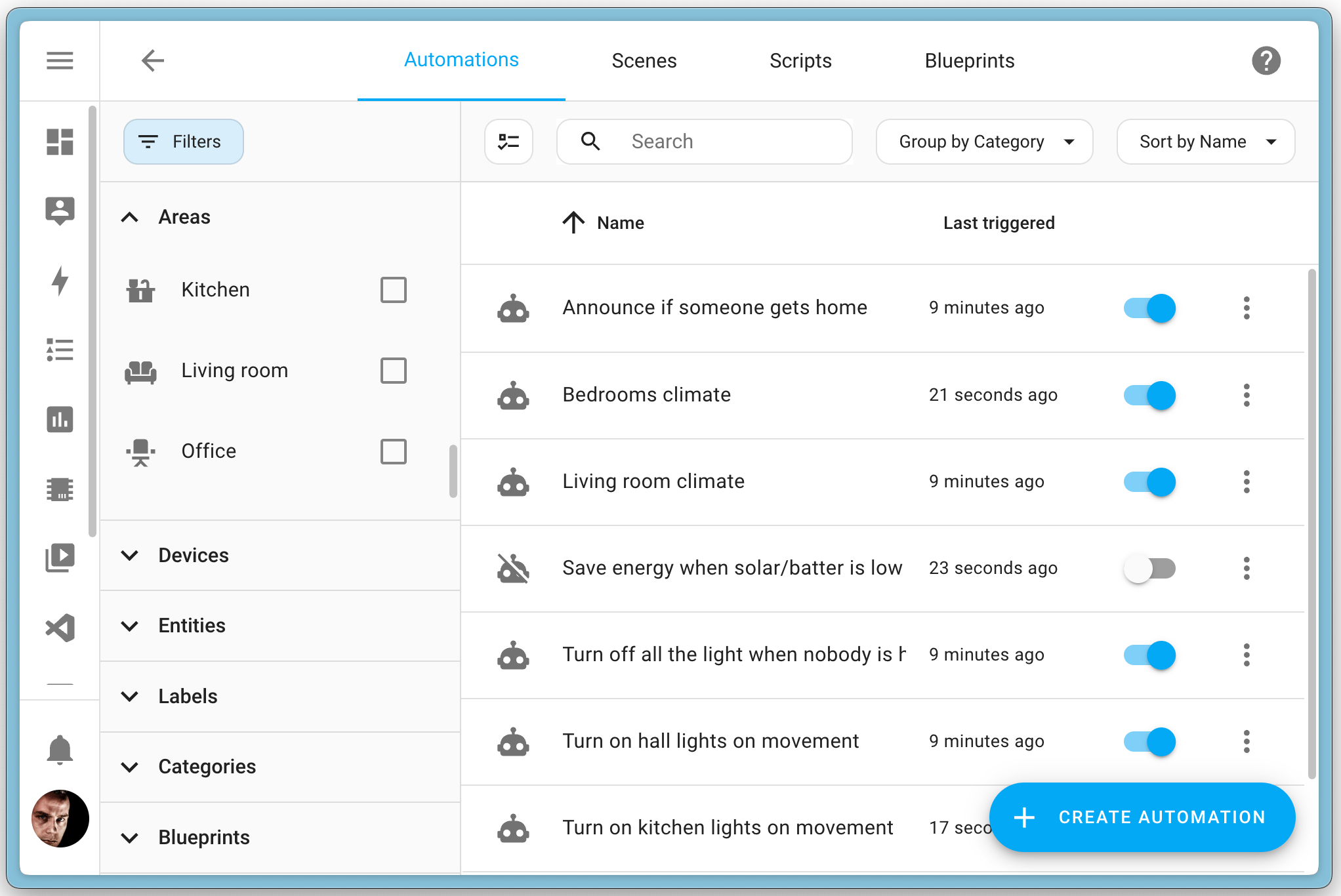Image resolution: width=1341 pixels, height=896 pixels.
Task: Switch to the Scenes tab
Action: point(644,60)
